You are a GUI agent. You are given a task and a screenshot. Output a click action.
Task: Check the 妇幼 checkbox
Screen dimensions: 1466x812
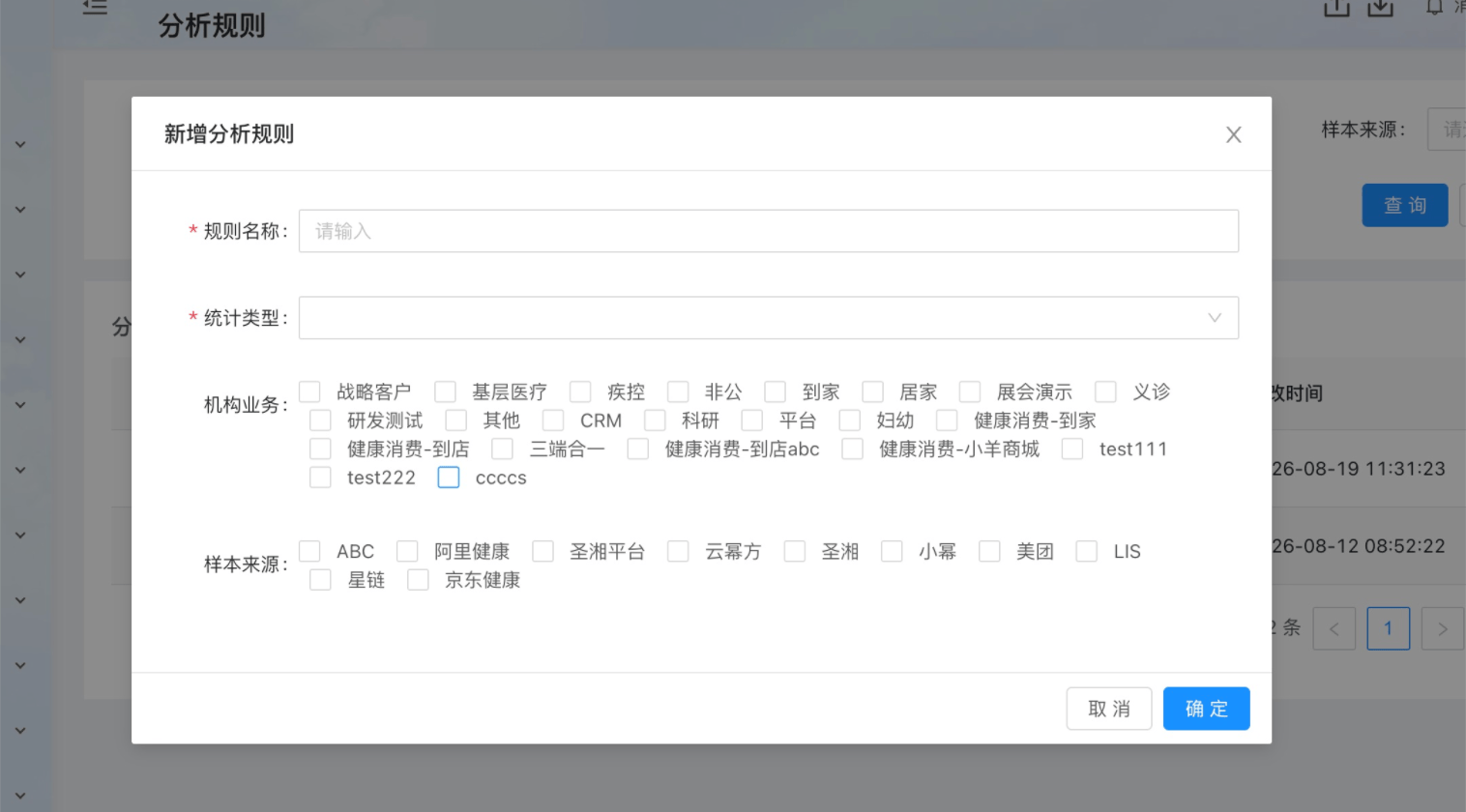click(850, 420)
